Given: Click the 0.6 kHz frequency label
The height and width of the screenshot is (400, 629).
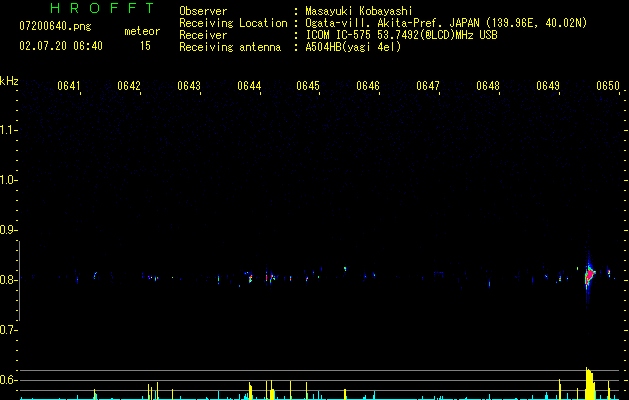Looking at the screenshot, I should [7, 380].
